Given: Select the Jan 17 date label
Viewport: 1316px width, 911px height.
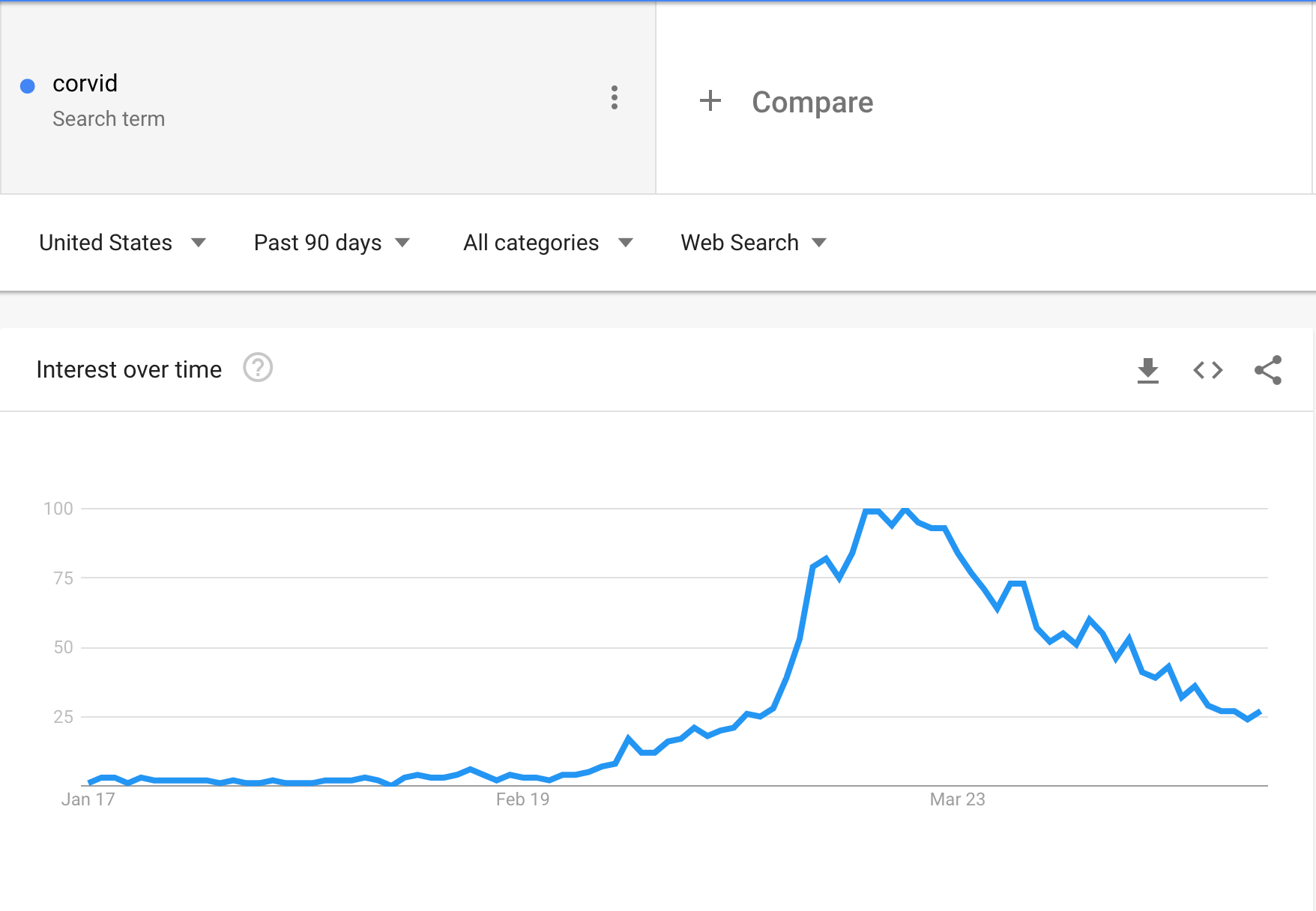Looking at the screenshot, I should point(88,799).
